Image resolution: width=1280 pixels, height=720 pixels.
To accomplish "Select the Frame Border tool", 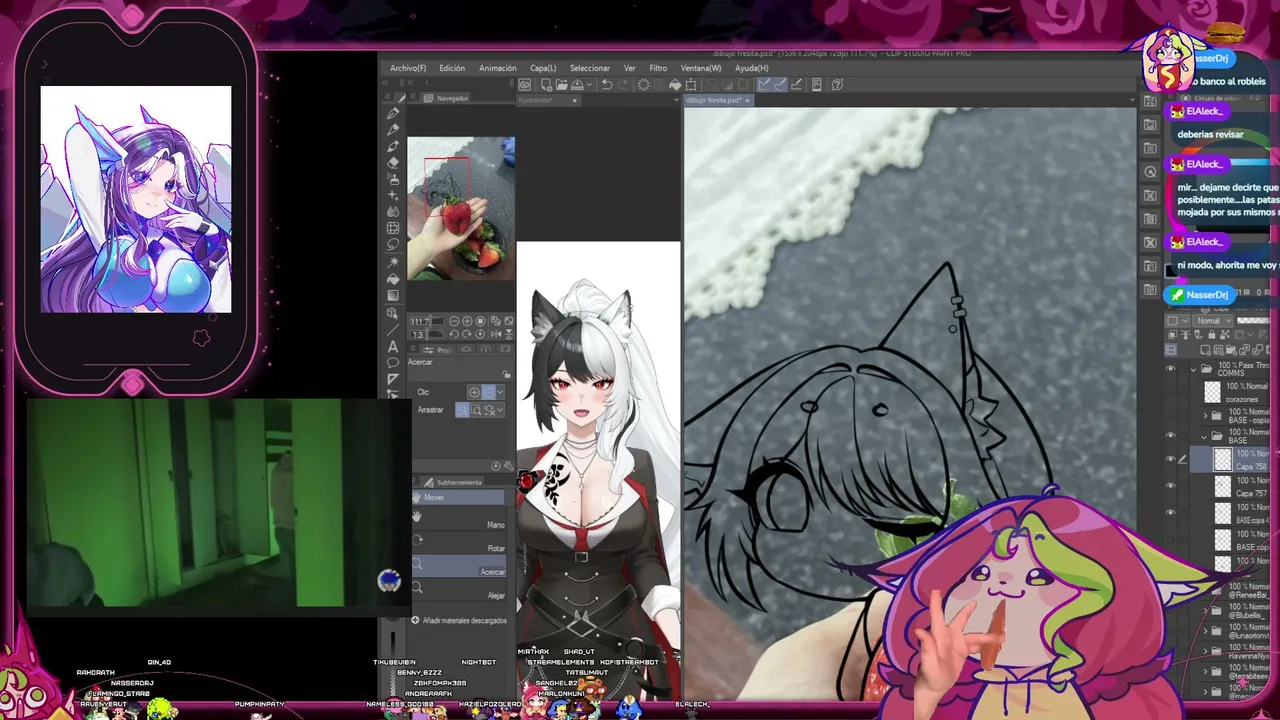I will pos(393,229).
